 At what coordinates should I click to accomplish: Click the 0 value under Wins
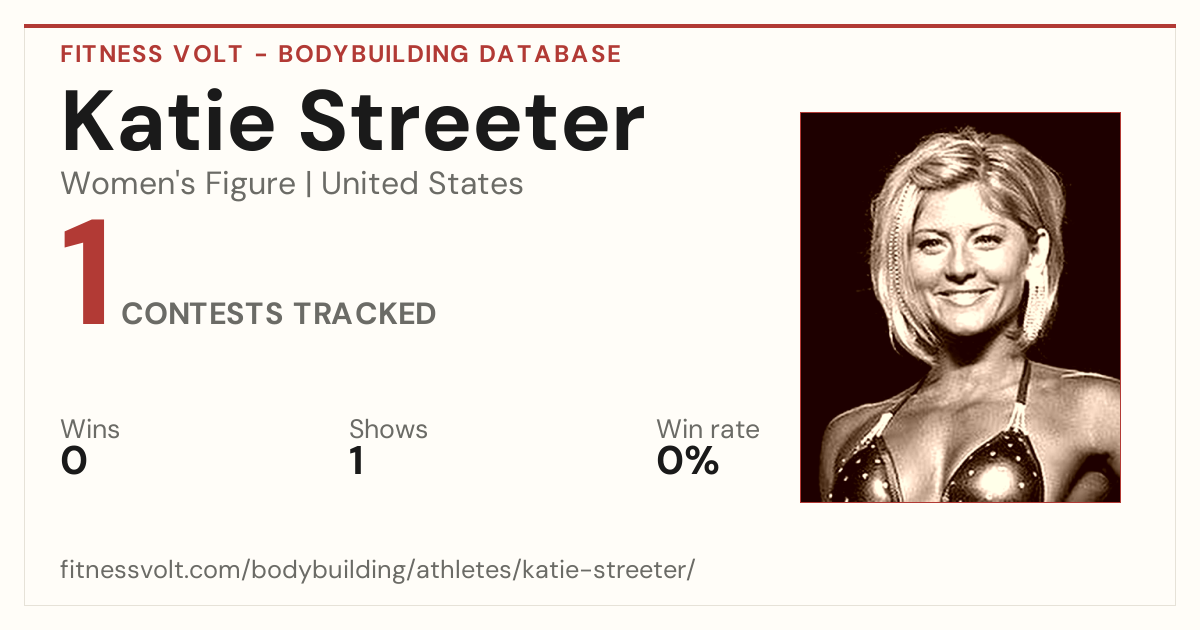pyautogui.click(x=74, y=461)
